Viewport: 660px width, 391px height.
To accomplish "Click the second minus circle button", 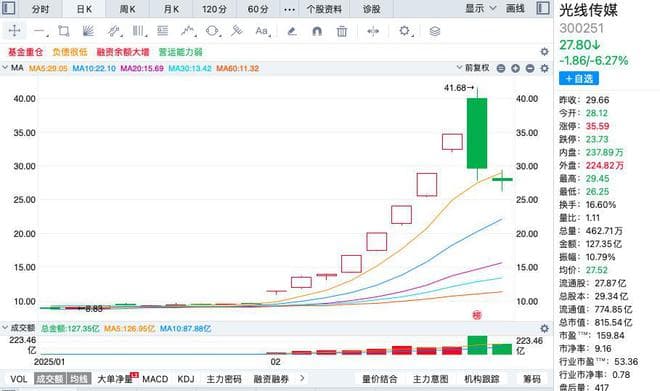I will tap(530, 68).
